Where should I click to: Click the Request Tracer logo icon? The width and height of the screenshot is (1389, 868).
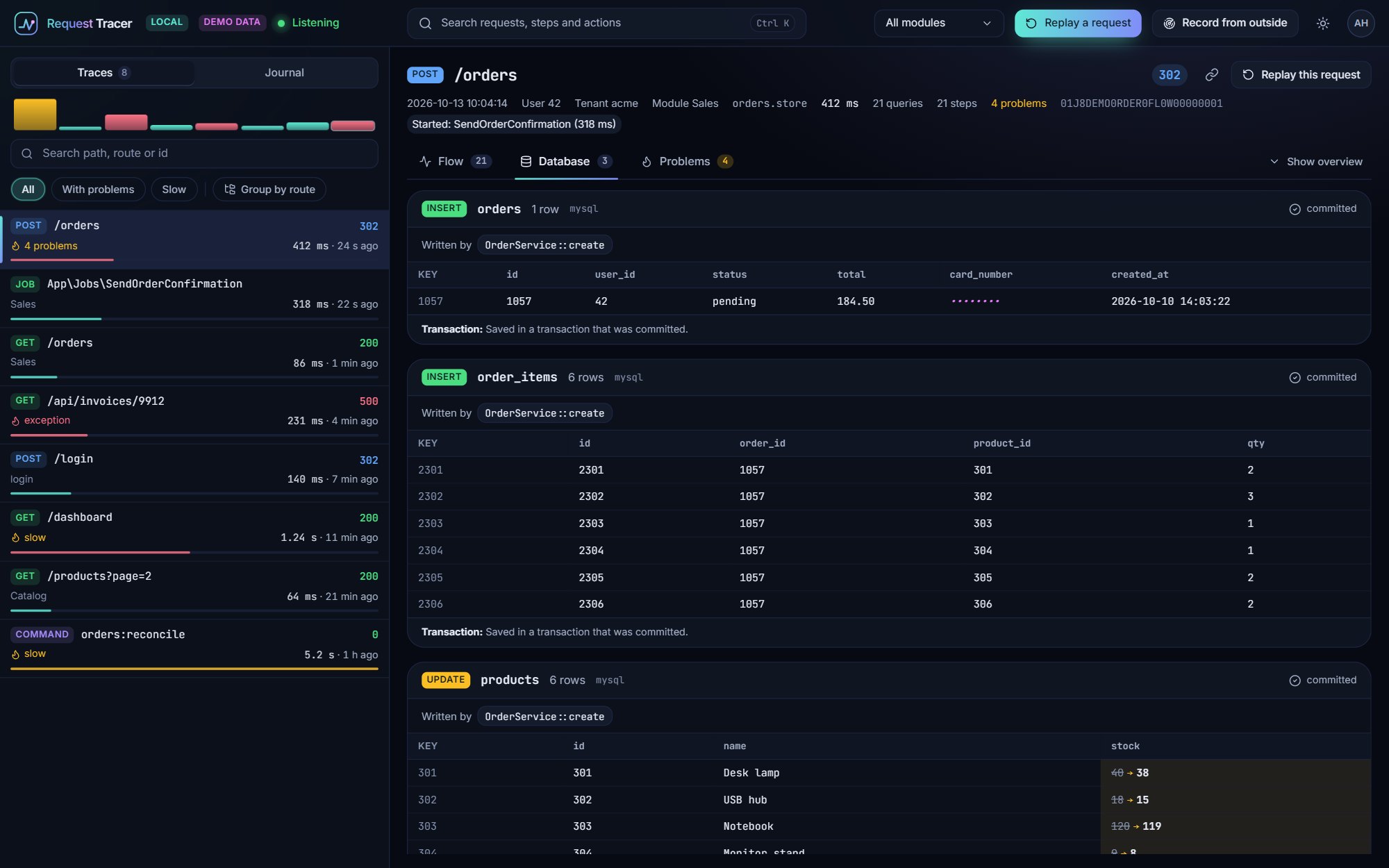(x=26, y=24)
